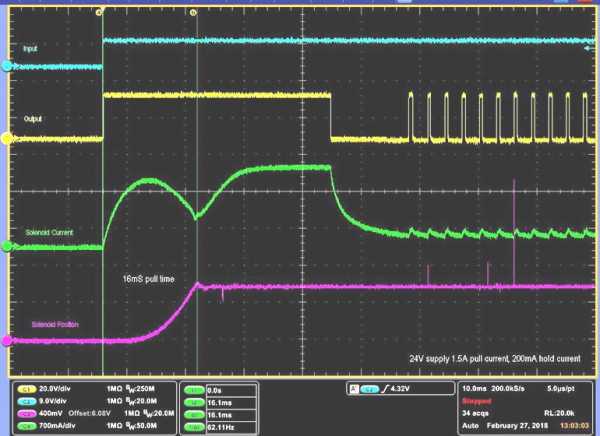
Task: Click the red Stopped acquisition status
Action: pos(476,401)
